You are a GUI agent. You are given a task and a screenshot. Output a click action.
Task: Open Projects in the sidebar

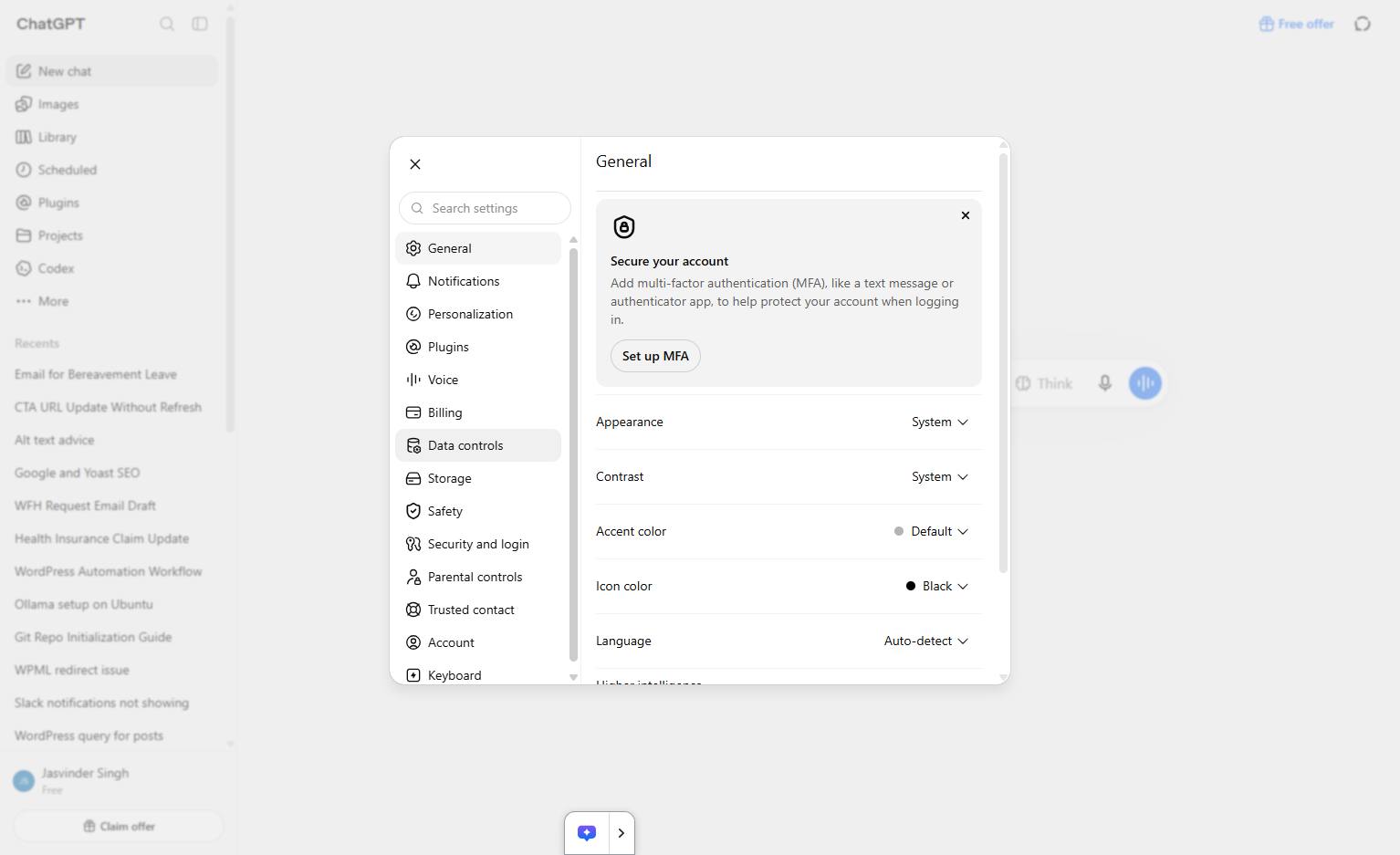click(x=111, y=235)
